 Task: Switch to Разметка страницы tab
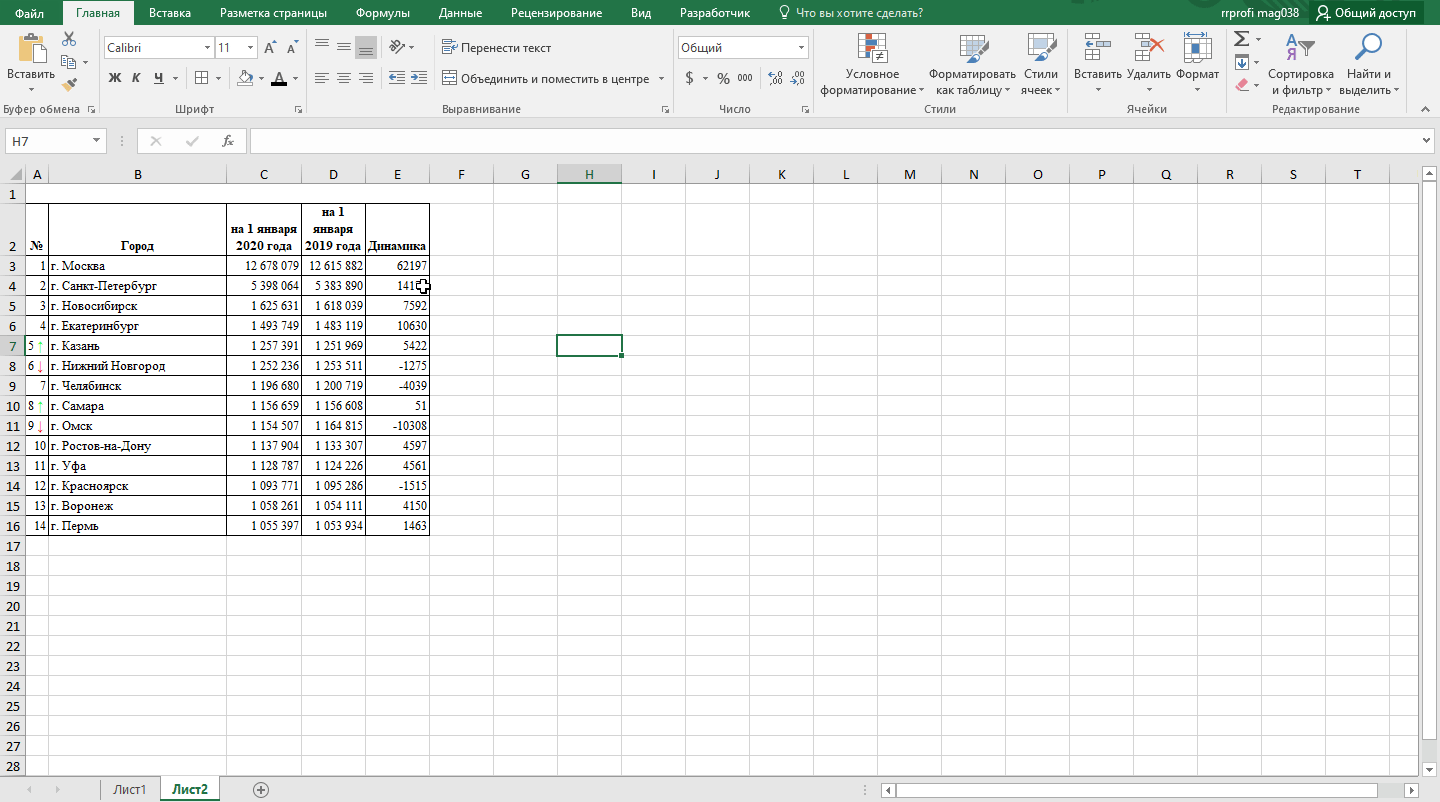(x=273, y=13)
